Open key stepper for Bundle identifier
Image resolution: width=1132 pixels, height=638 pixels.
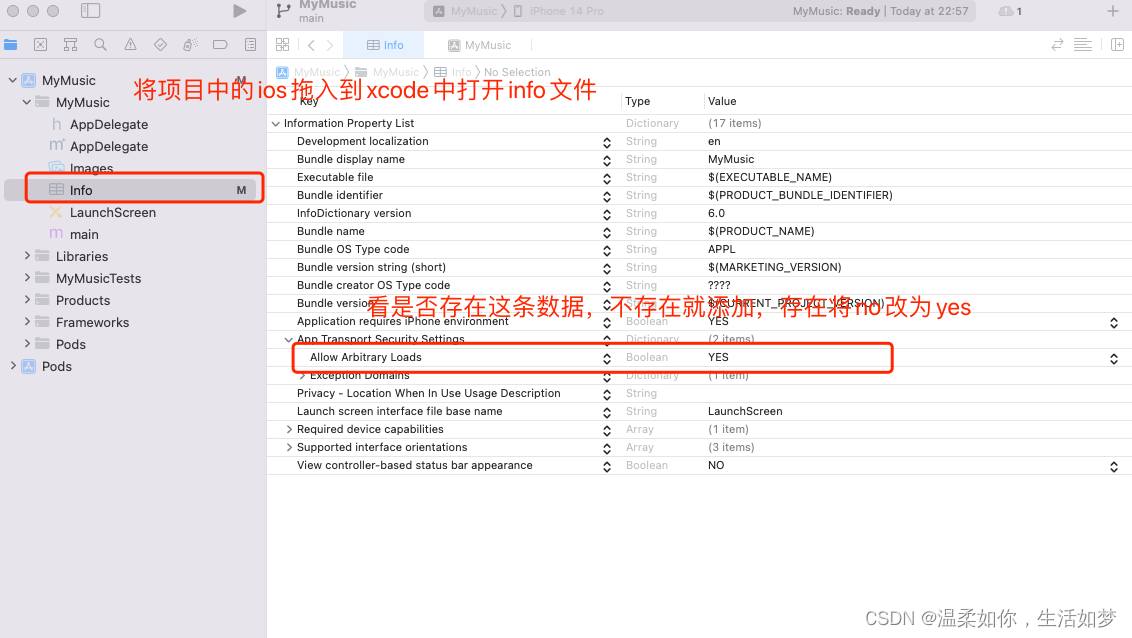pyautogui.click(x=606, y=196)
